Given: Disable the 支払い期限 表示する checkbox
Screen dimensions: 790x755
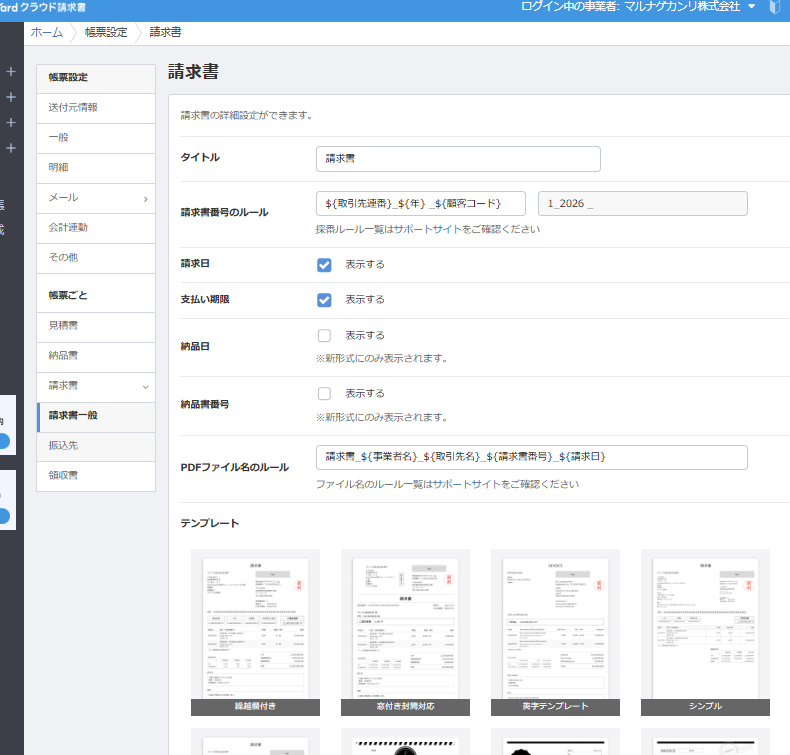Looking at the screenshot, I should tap(324, 300).
